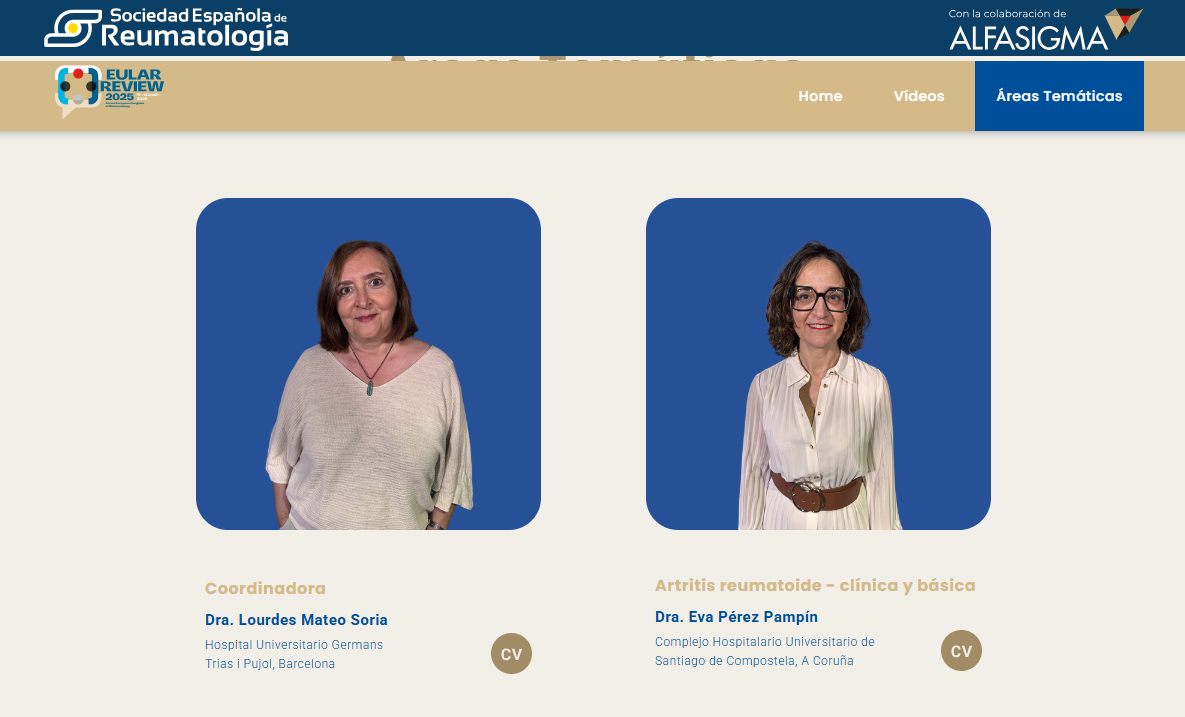Go to the Home menu item

coord(820,96)
